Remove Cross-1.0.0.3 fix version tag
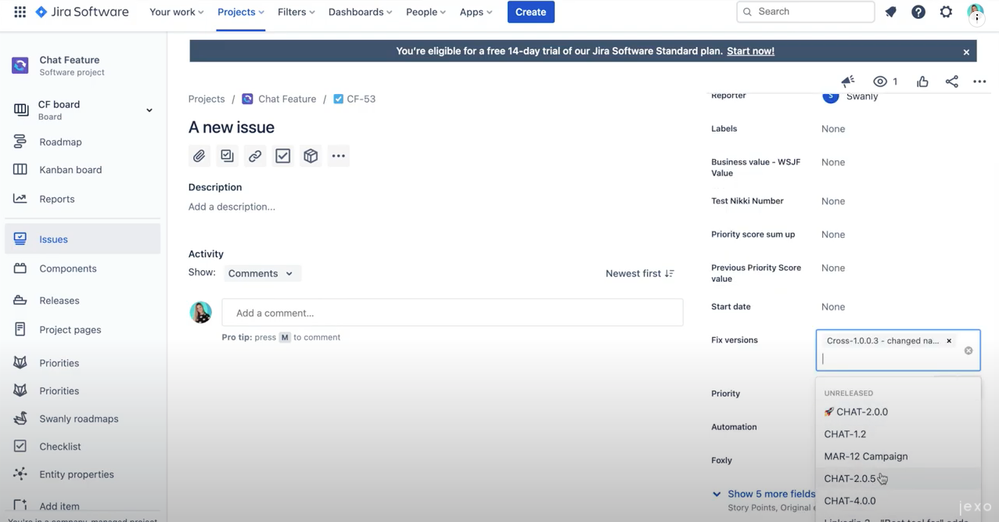 [x=949, y=341]
